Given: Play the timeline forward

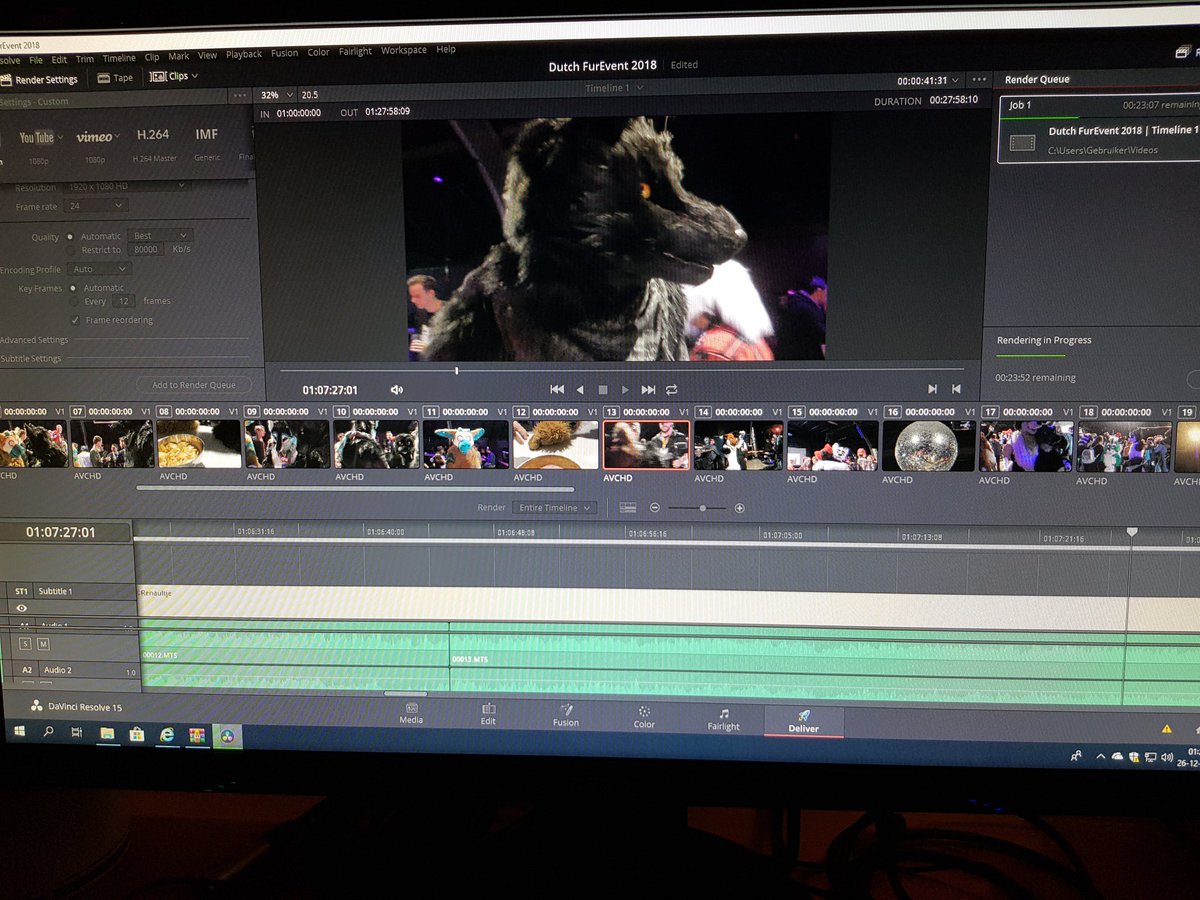Looking at the screenshot, I should pyautogui.click(x=625, y=389).
